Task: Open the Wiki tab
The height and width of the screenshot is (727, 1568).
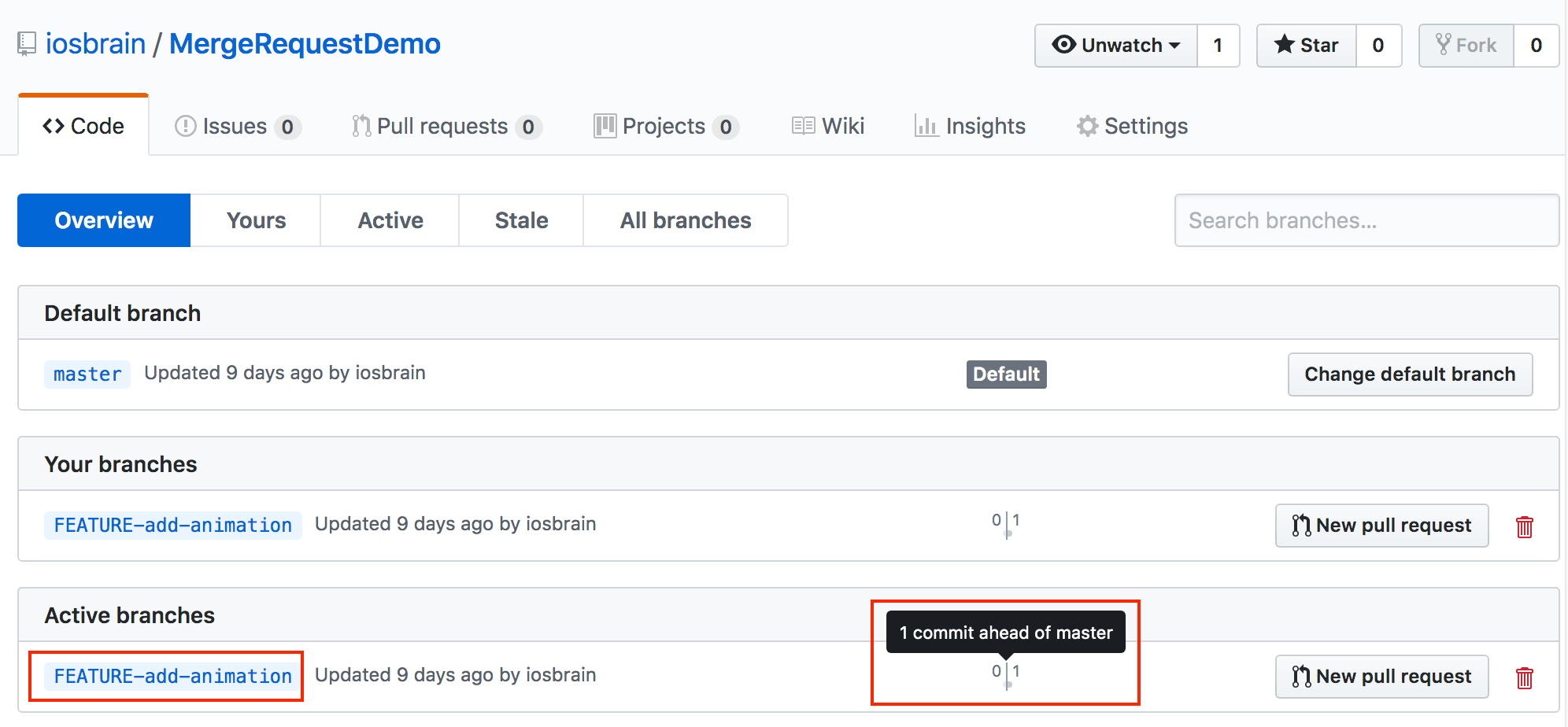Action: (x=828, y=126)
